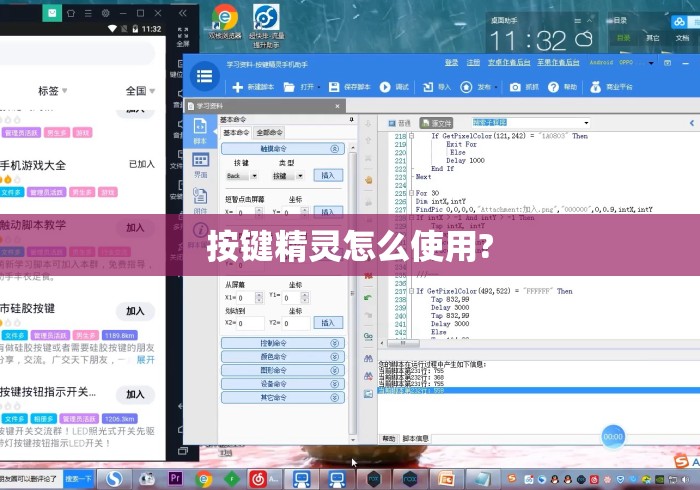
Task: Select the 学习资料 document tab
Action: pyautogui.click(x=264, y=106)
